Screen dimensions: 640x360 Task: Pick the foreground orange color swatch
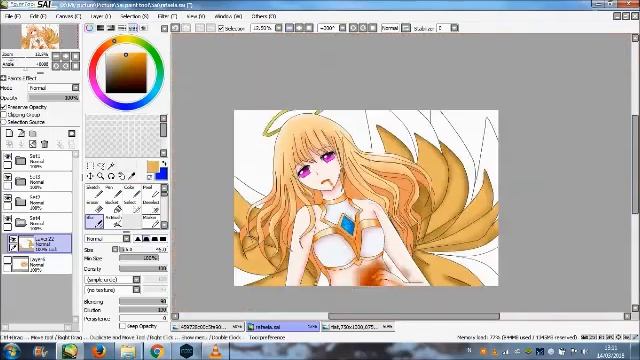click(152, 167)
